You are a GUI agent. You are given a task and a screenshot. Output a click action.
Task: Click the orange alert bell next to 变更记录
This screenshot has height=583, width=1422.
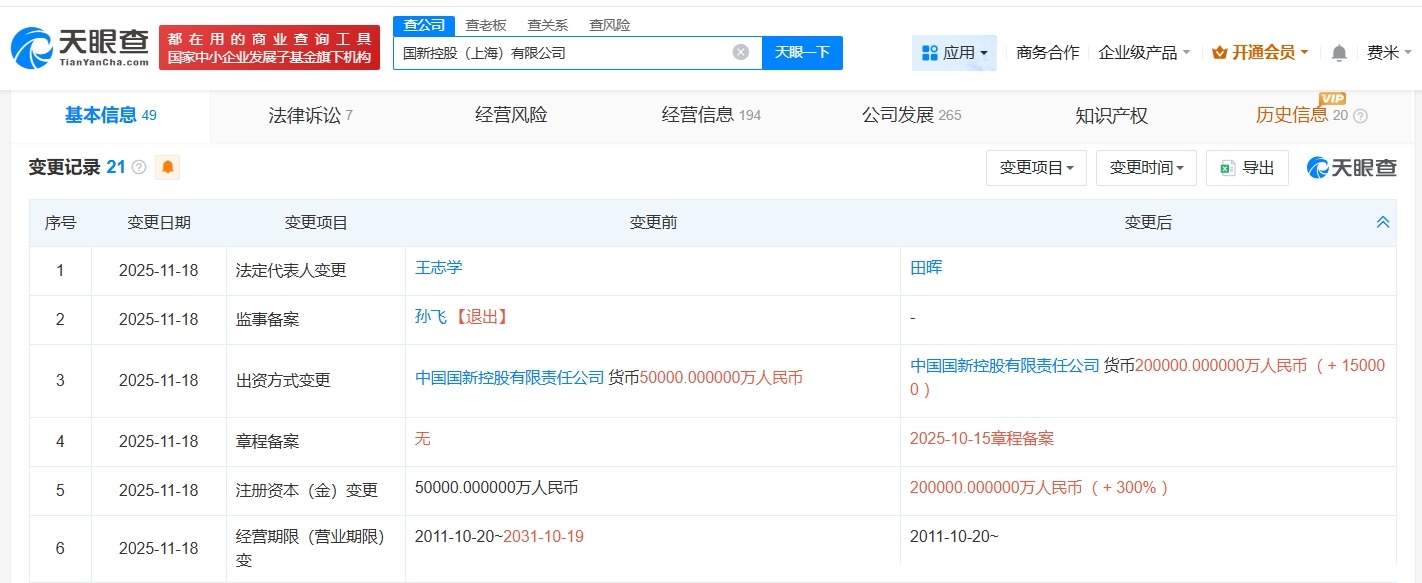(x=167, y=167)
